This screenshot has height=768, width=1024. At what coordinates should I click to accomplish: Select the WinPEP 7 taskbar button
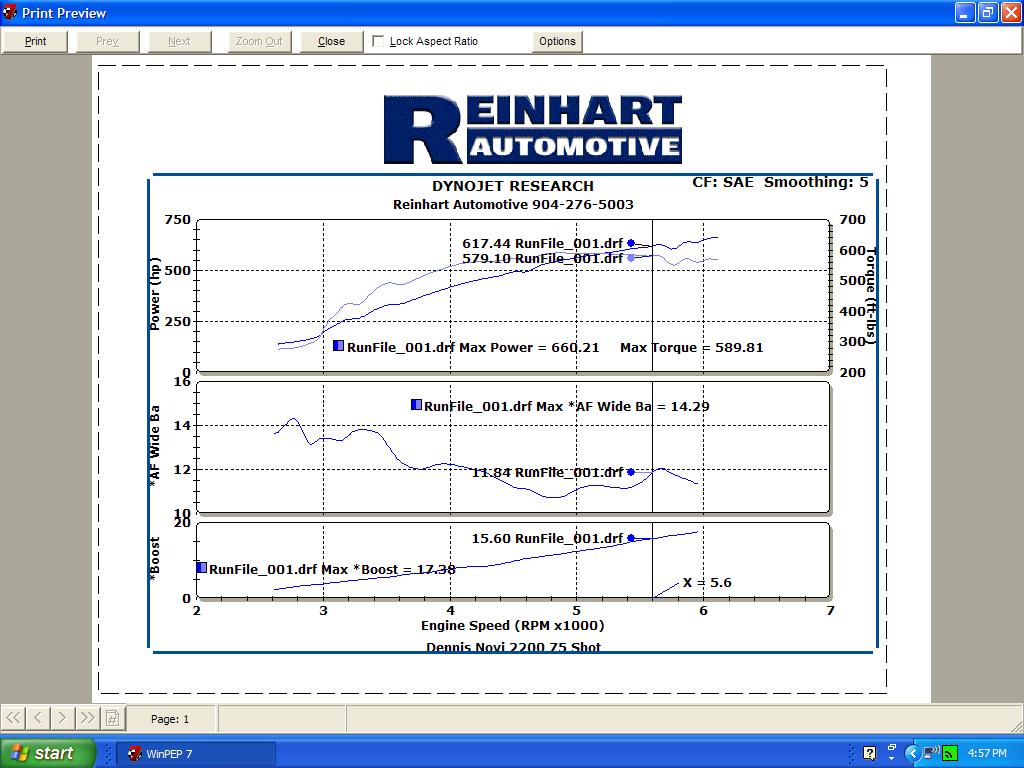coord(196,754)
